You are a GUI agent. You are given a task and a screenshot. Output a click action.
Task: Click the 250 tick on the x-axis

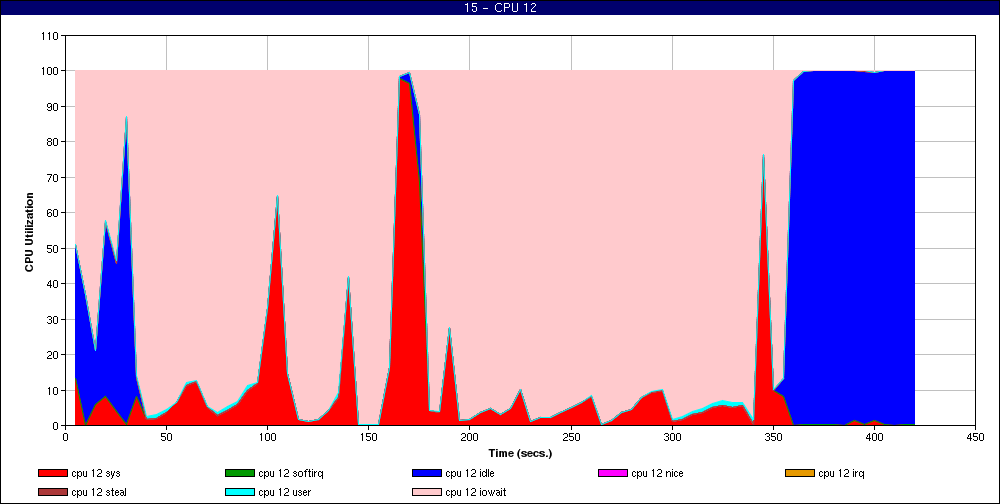coord(571,438)
